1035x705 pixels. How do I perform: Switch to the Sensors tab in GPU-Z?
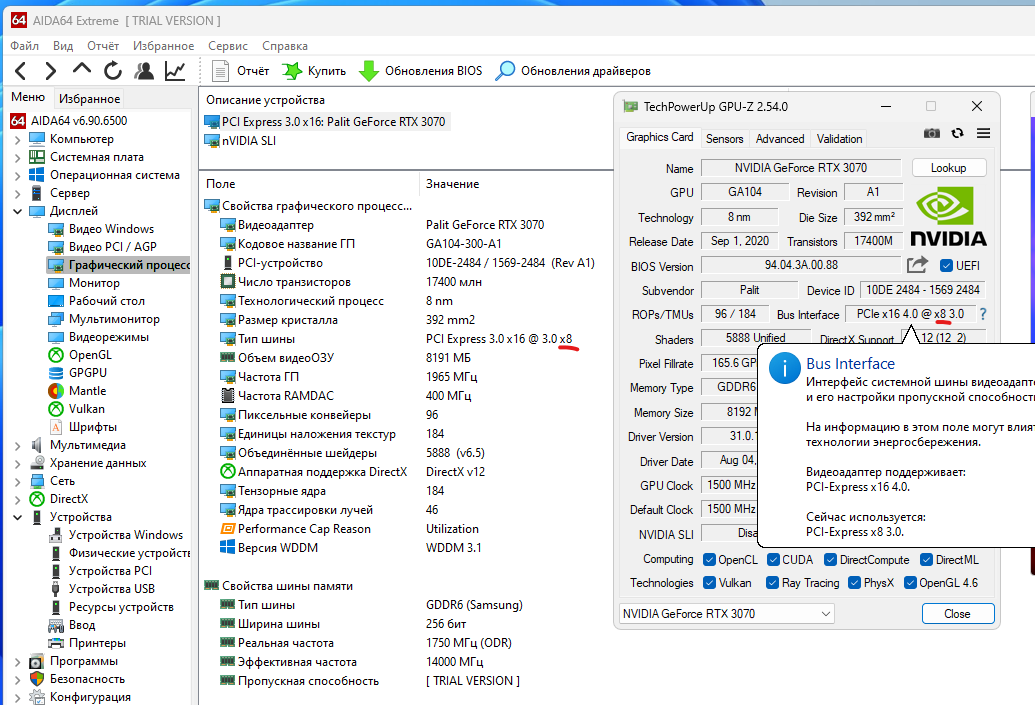click(x=724, y=139)
